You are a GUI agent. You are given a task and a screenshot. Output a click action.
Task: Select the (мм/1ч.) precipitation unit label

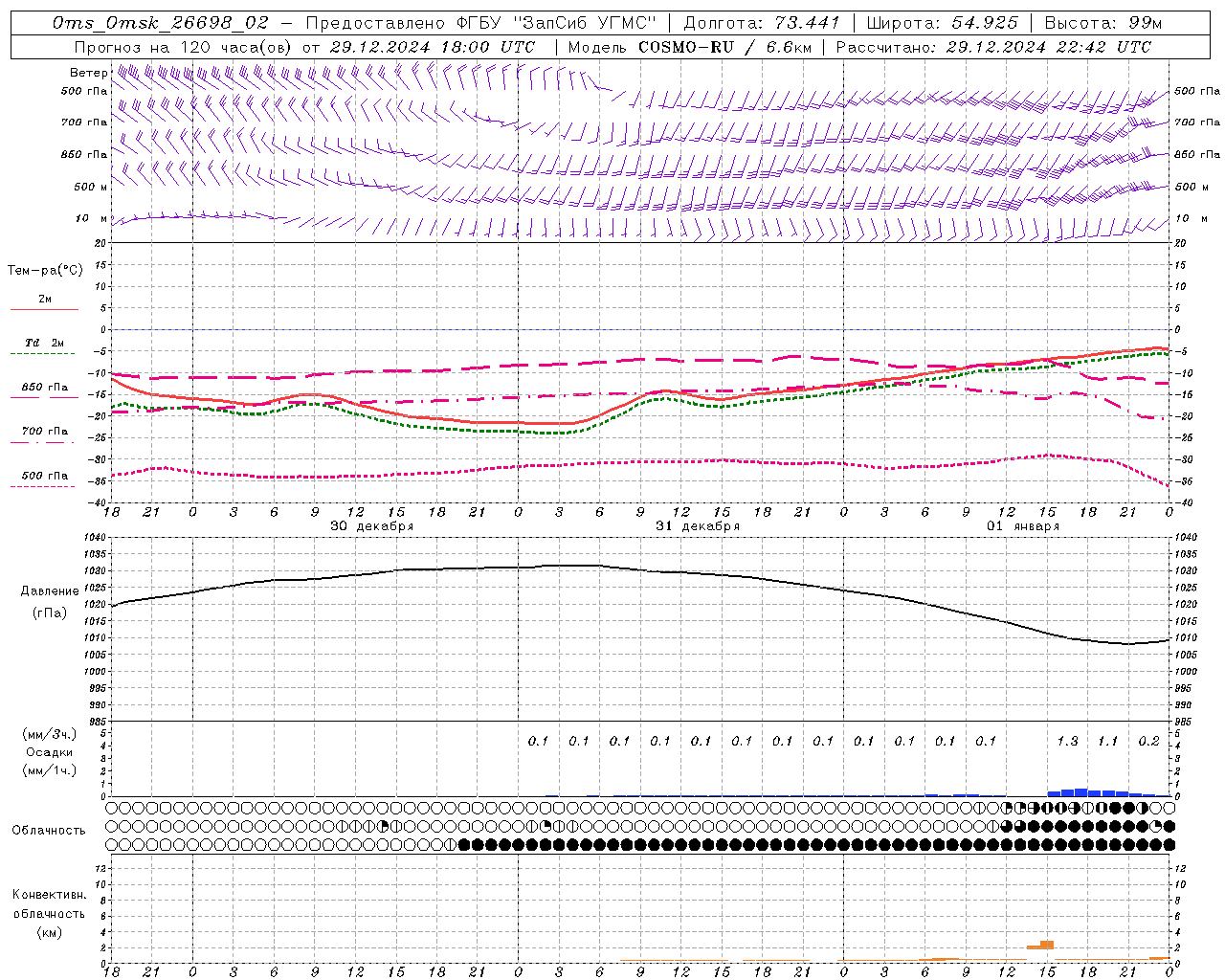(x=50, y=770)
